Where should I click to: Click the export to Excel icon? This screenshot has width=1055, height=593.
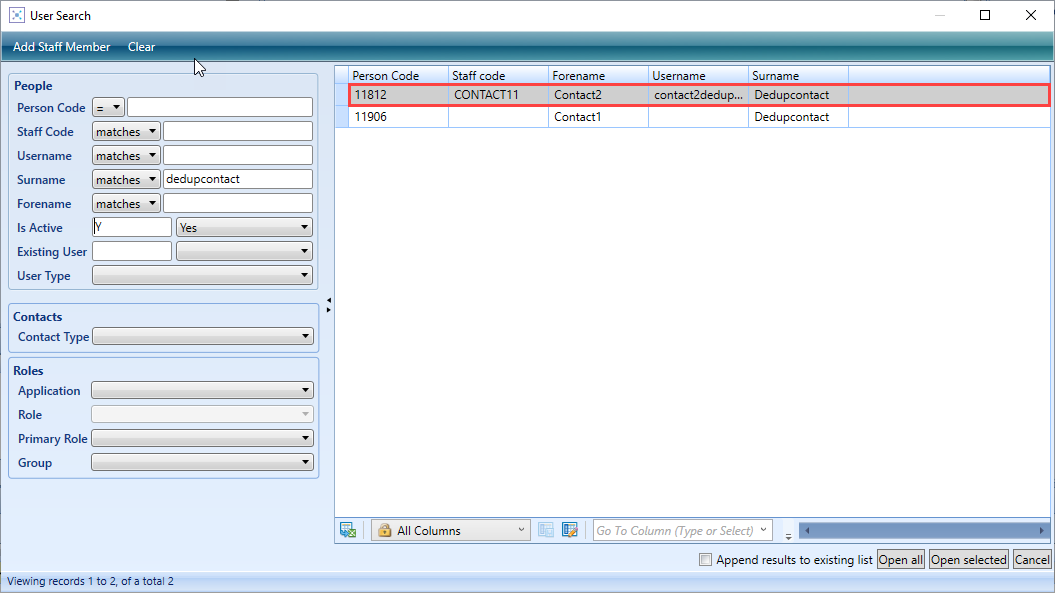pos(347,530)
